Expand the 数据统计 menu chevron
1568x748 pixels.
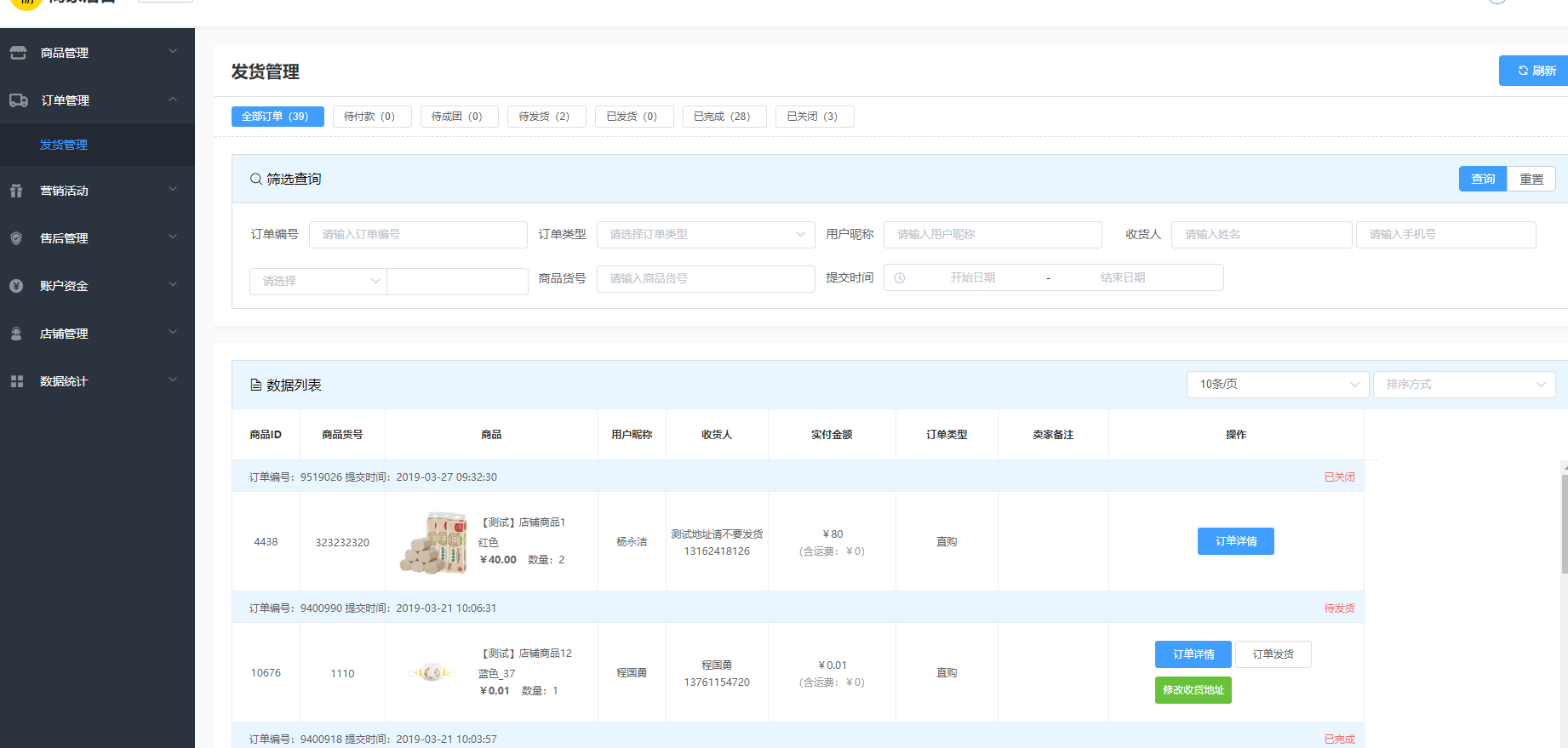[173, 380]
